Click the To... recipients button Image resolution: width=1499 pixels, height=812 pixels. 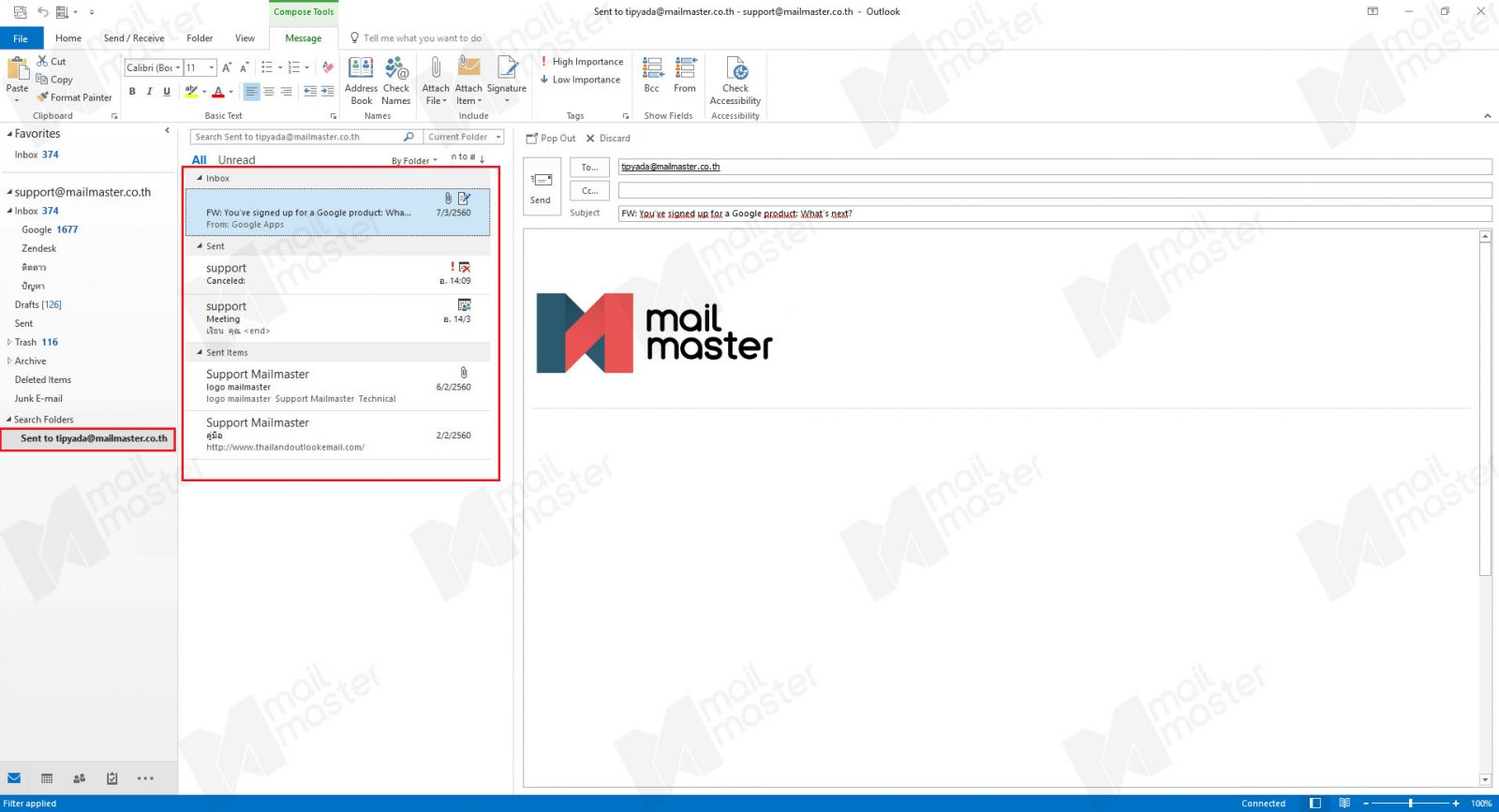pos(589,167)
